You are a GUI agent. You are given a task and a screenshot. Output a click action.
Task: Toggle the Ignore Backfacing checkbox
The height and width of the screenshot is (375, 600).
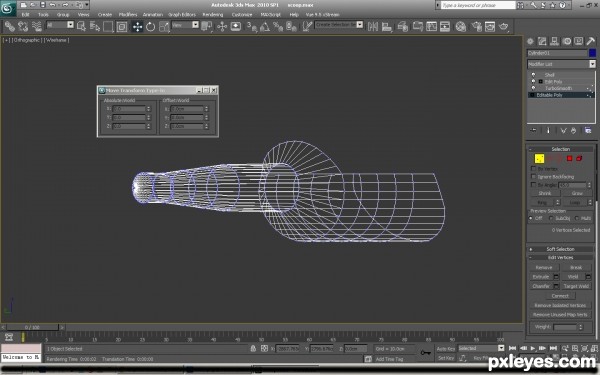tap(533, 176)
